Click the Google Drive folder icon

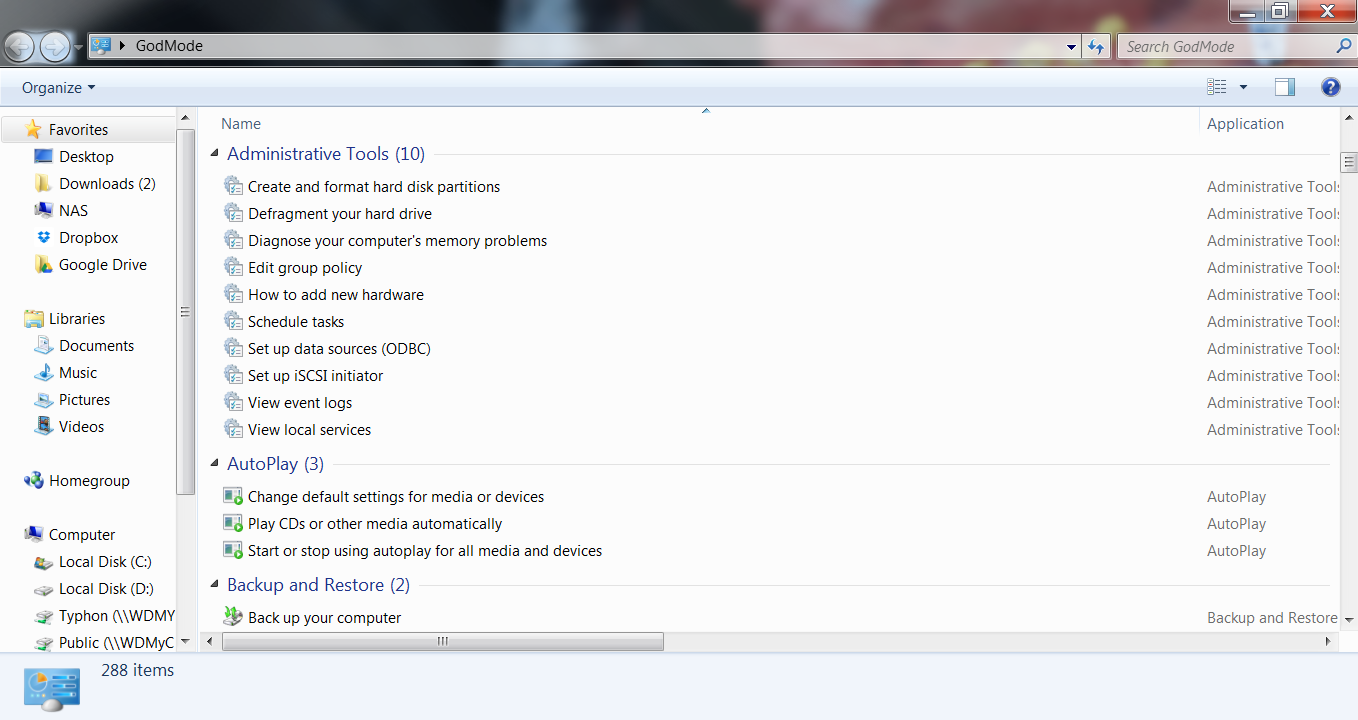pyautogui.click(x=43, y=264)
